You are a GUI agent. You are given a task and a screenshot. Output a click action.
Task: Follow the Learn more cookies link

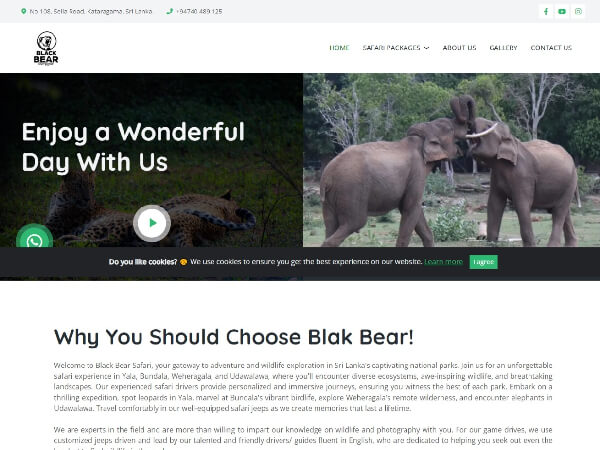(443, 262)
